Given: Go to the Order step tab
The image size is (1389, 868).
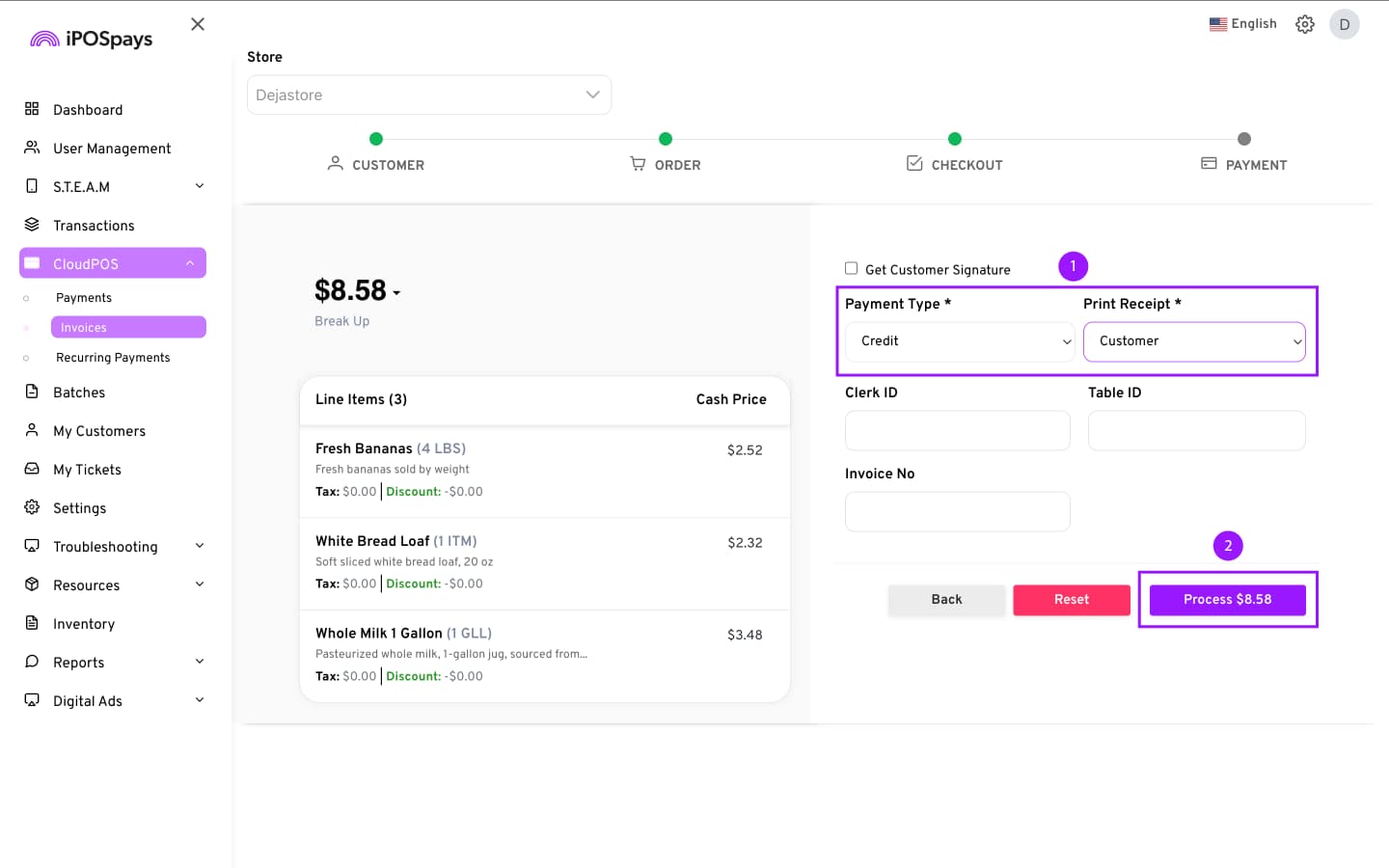Looking at the screenshot, I should tap(666, 164).
